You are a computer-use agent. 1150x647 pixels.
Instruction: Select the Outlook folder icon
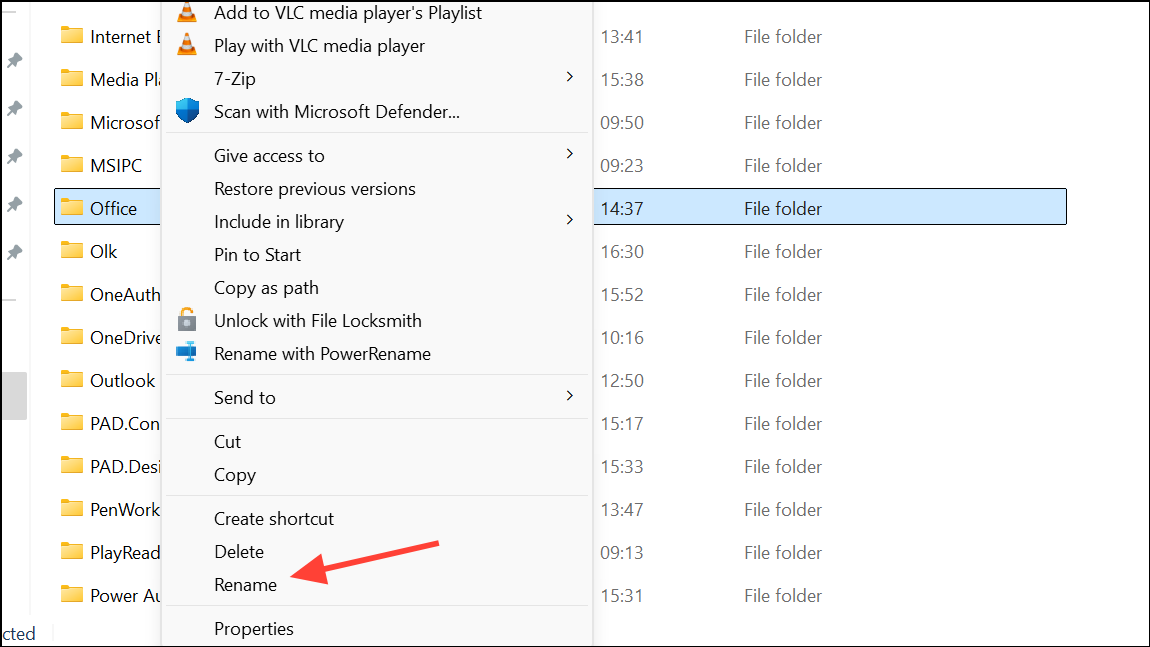[73, 380]
